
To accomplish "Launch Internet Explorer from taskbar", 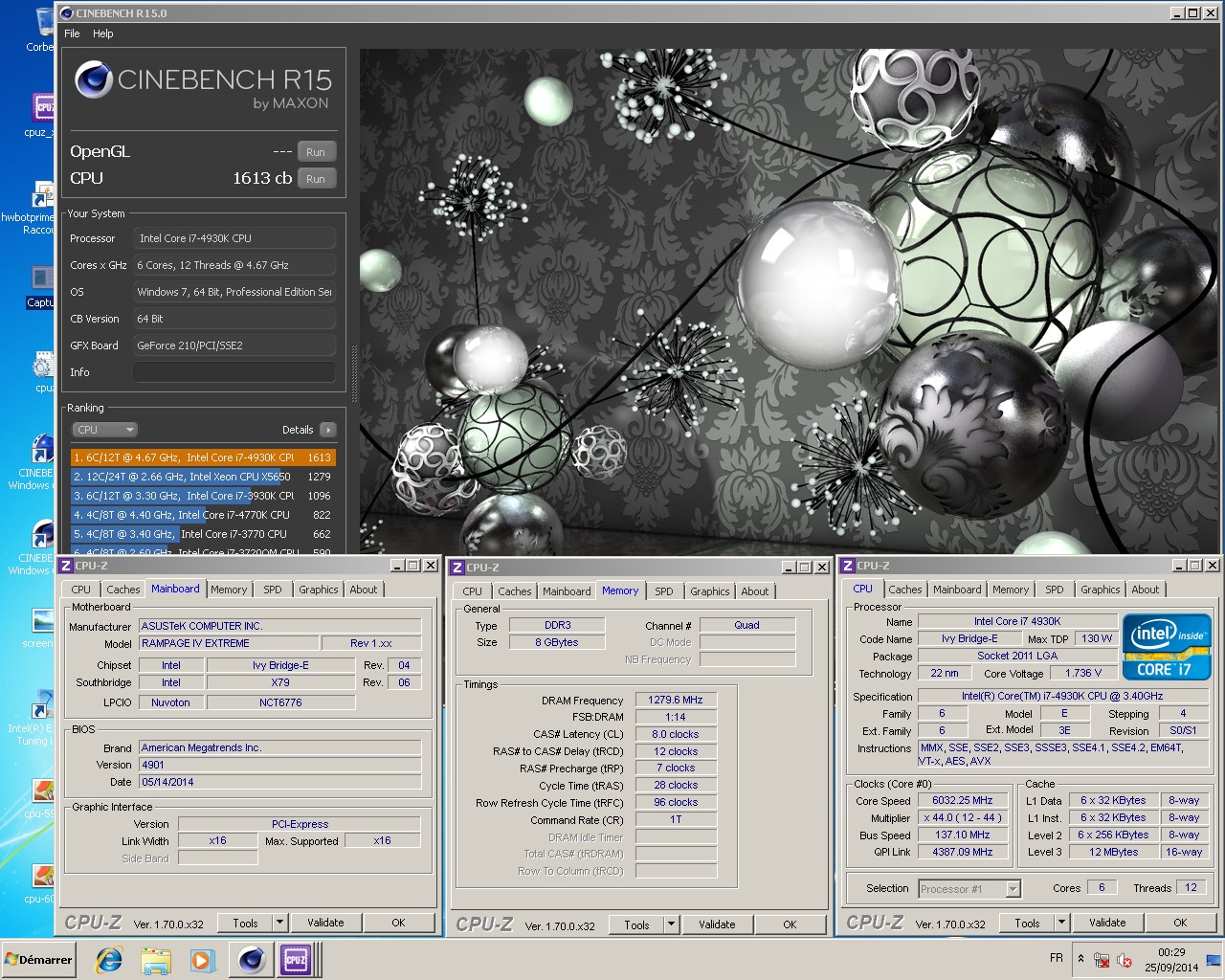I will pos(109,960).
